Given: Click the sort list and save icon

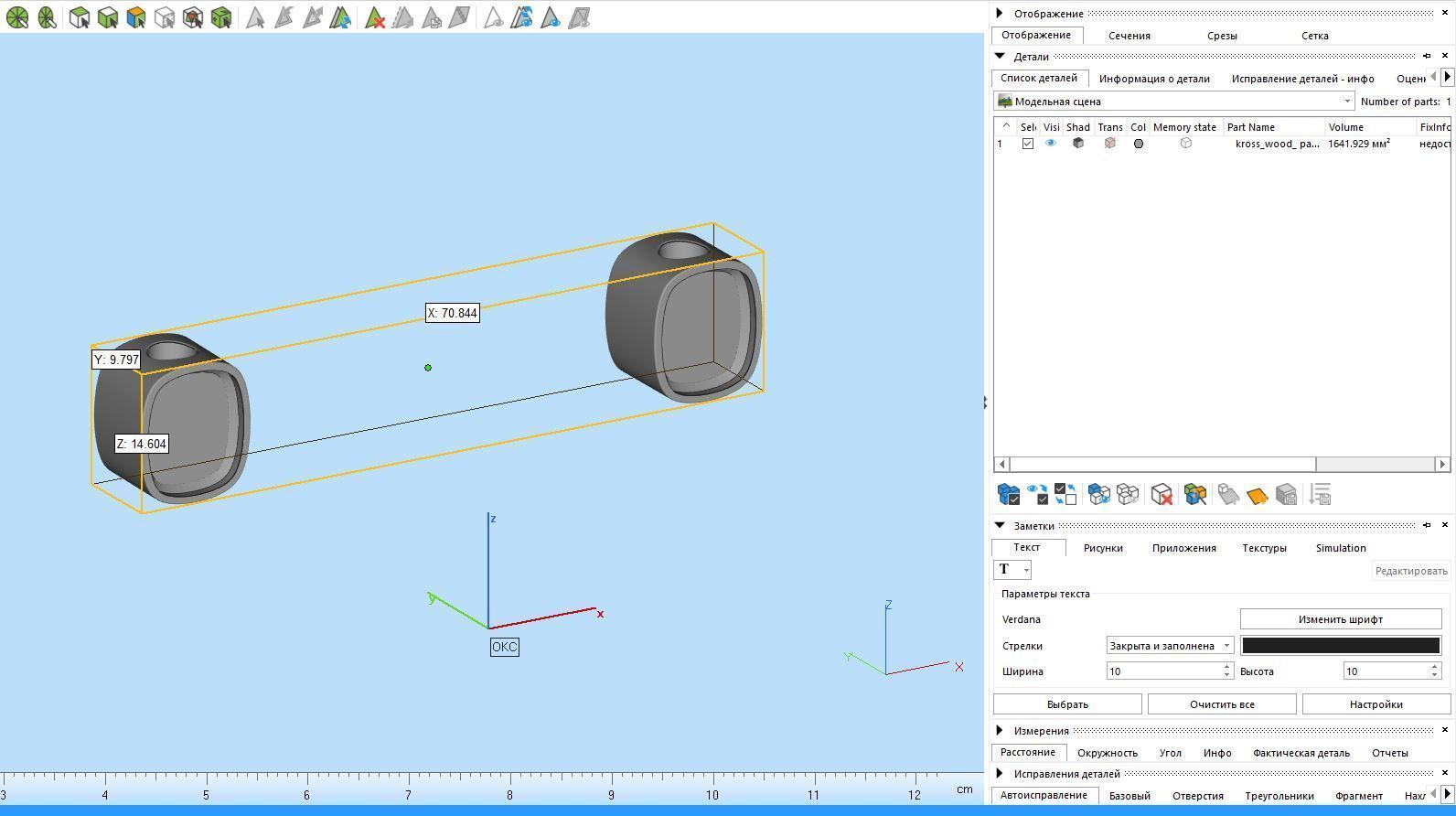Looking at the screenshot, I should pos(1320,495).
